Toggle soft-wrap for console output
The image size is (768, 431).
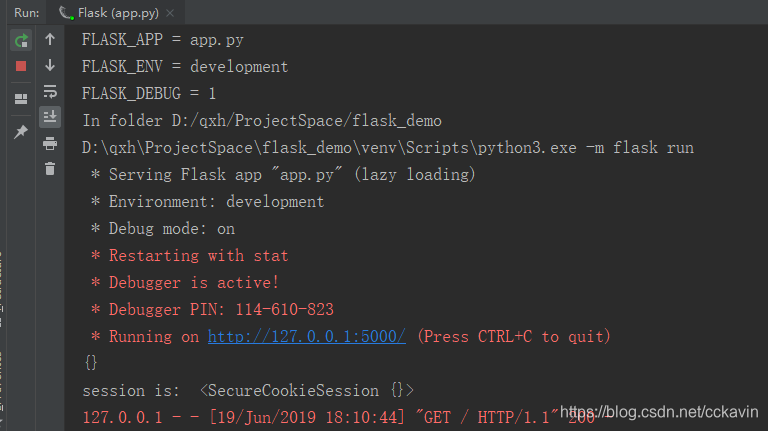click(x=50, y=92)
